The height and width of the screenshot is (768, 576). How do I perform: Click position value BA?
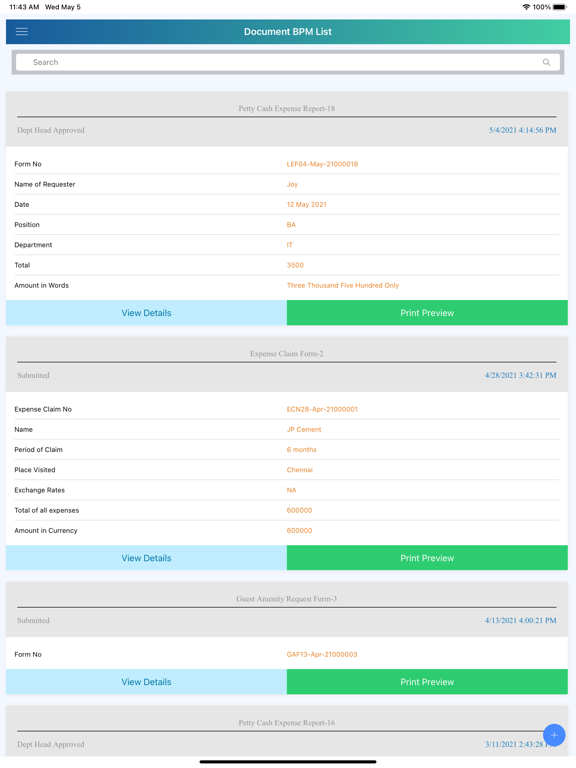click(x=291, y=224)
